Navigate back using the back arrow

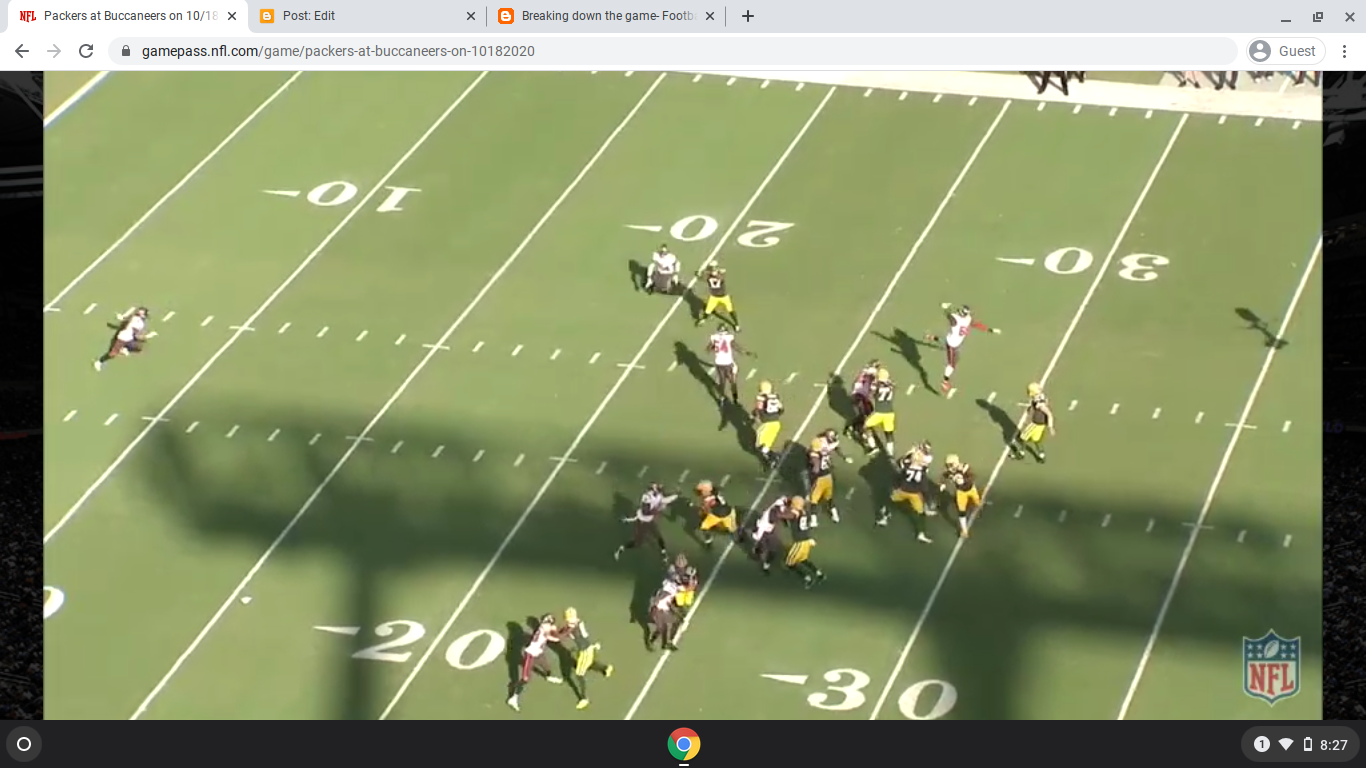20,50
